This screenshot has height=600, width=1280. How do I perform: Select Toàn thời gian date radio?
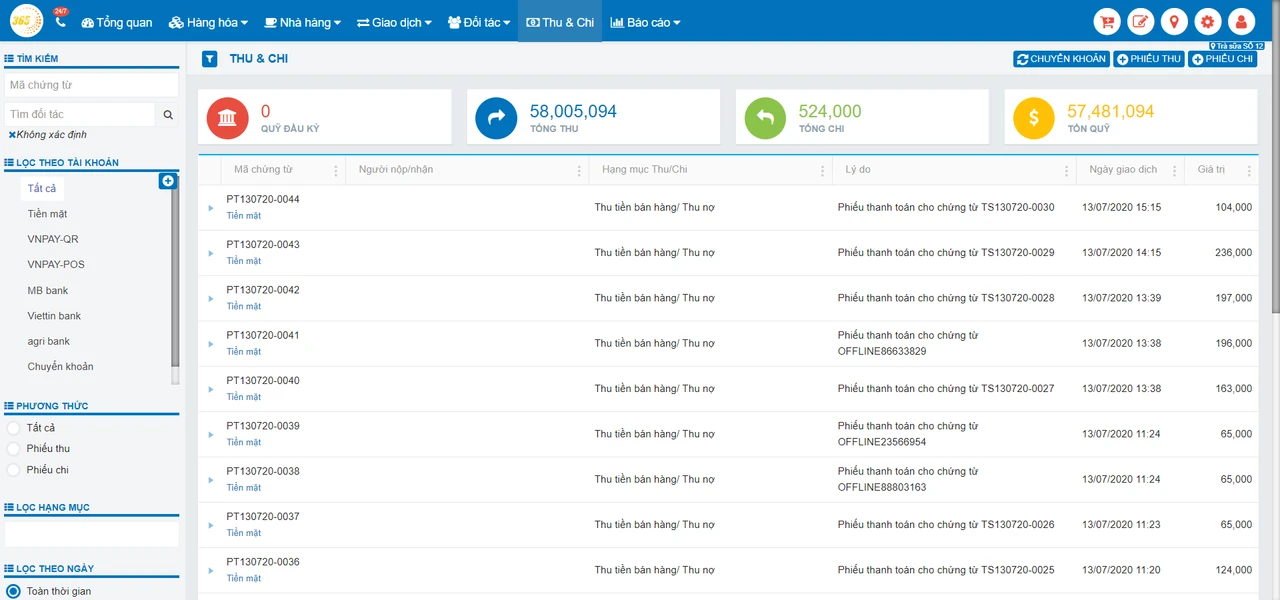[14, 591]
